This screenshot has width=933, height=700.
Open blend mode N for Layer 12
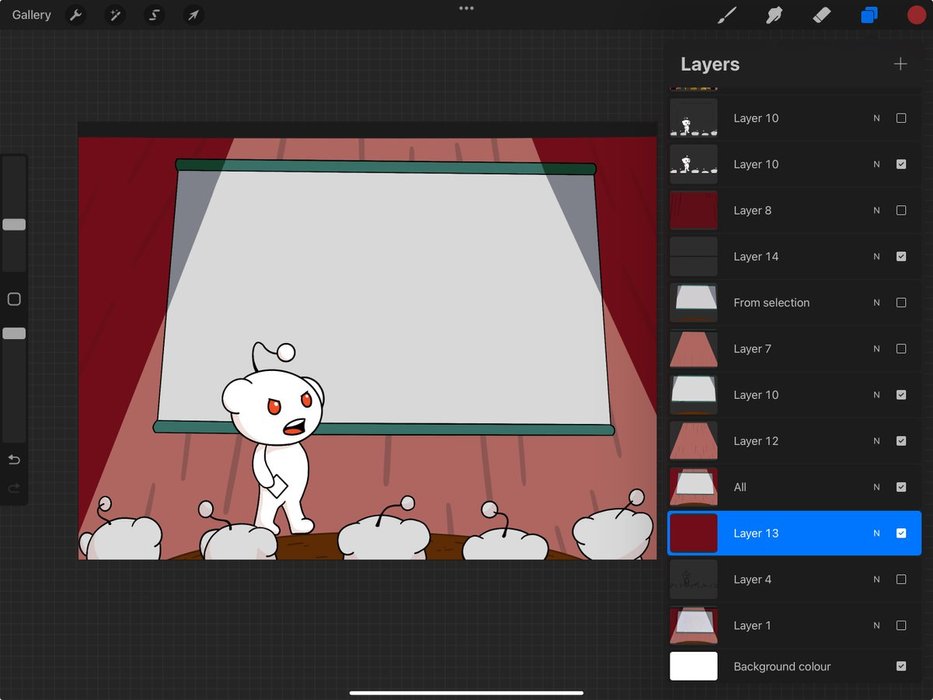click(877, 441)
